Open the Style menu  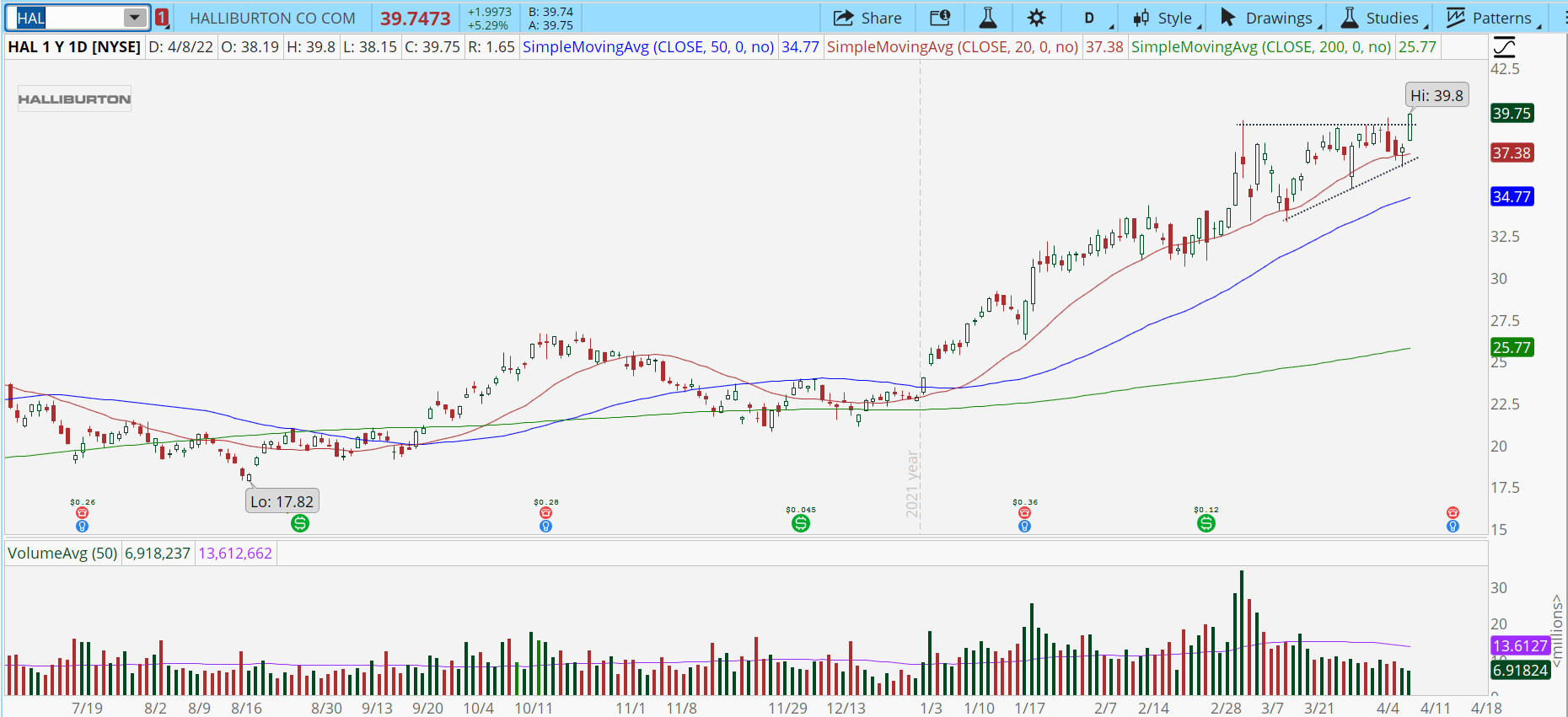(1163, 18)
